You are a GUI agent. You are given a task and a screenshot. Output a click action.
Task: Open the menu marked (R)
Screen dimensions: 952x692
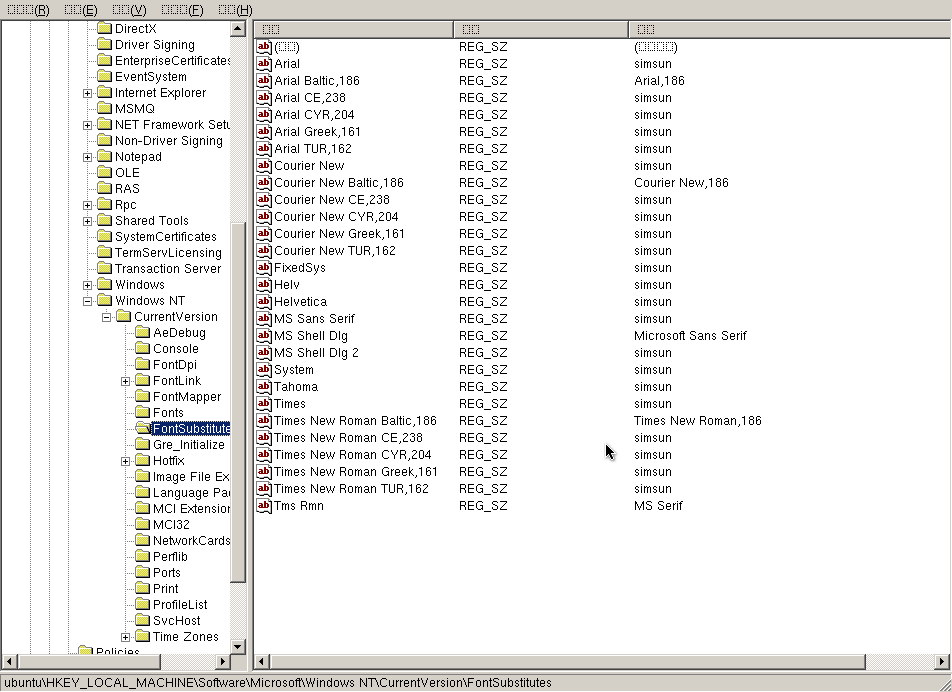(28, 10)
